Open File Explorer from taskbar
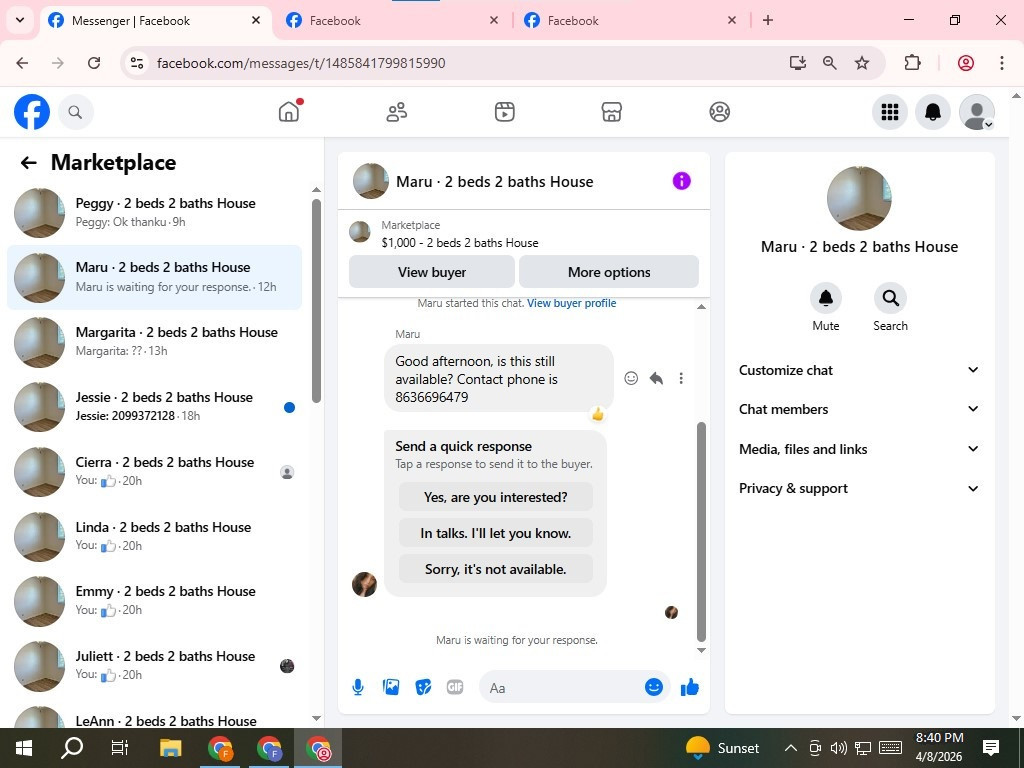 170,748
